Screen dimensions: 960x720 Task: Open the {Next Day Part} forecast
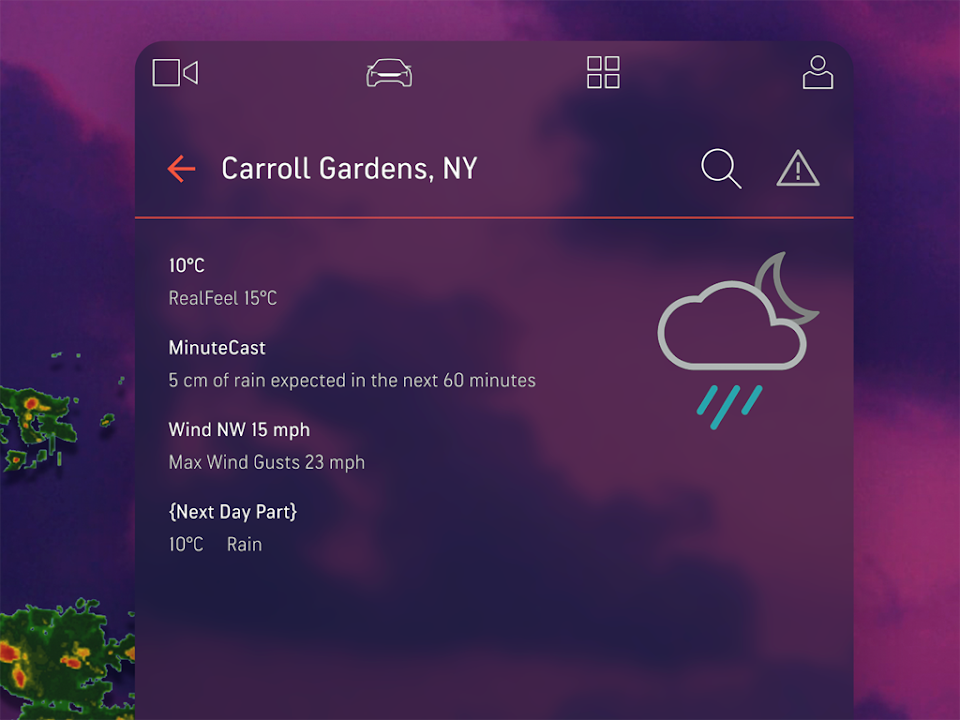pos(233,512)
